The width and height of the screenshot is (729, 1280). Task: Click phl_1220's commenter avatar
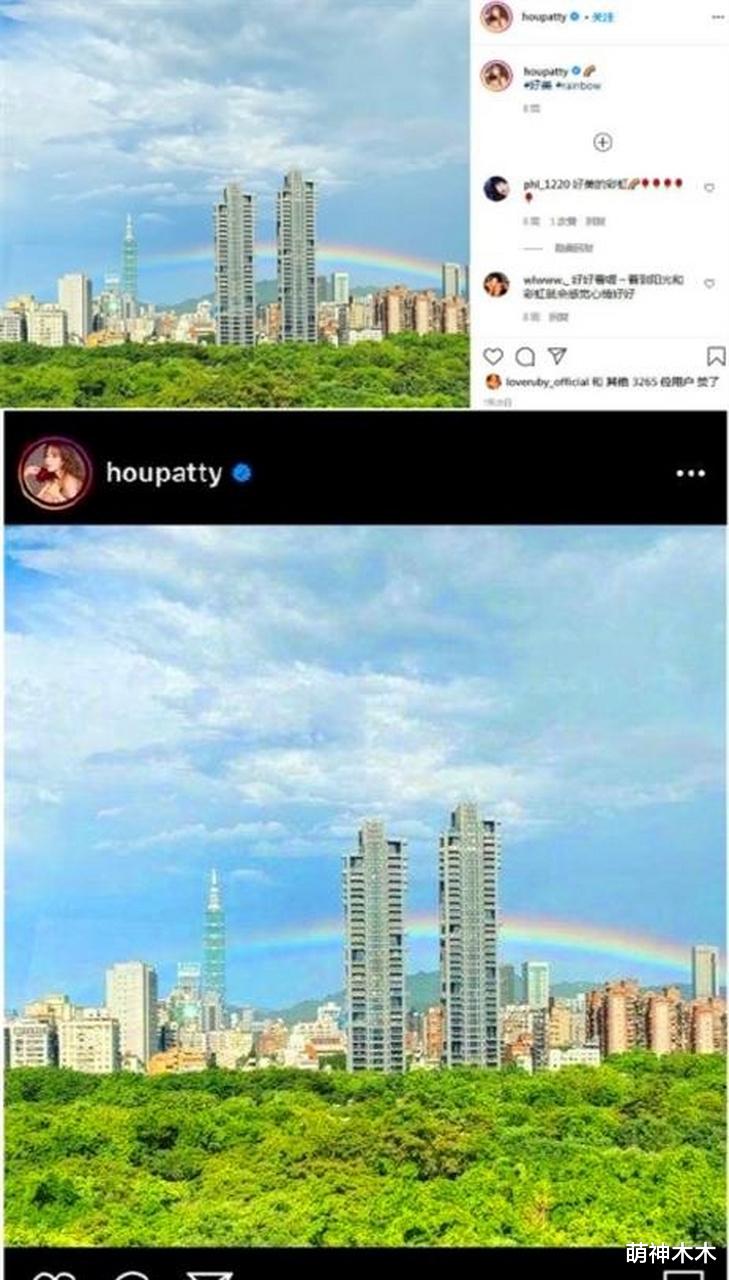pyautogui.click(x=497, y=189)
